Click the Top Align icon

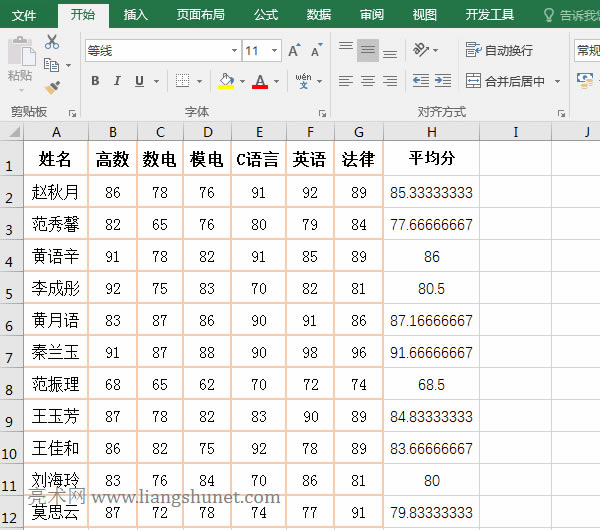[x=346, y=49]
